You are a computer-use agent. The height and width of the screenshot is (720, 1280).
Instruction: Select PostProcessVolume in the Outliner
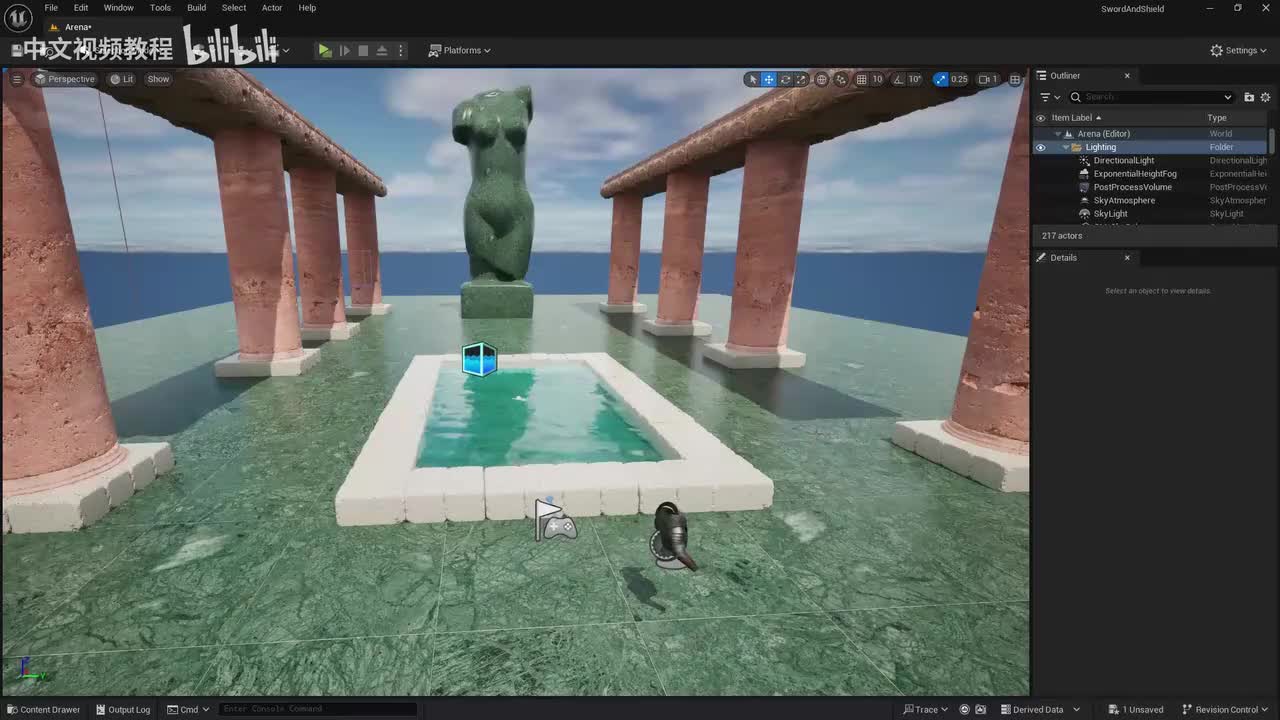coord(1133,187)
